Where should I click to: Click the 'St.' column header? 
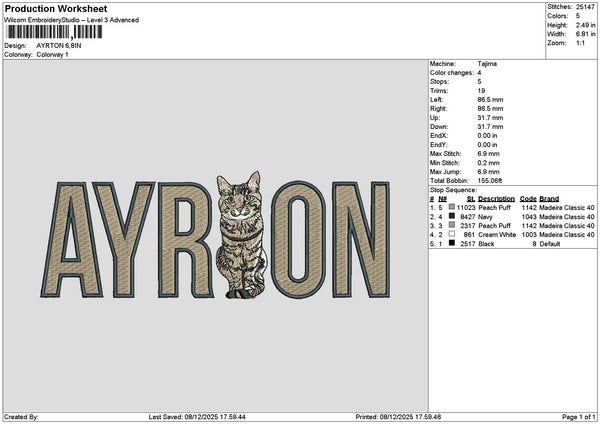pos(471,199)
